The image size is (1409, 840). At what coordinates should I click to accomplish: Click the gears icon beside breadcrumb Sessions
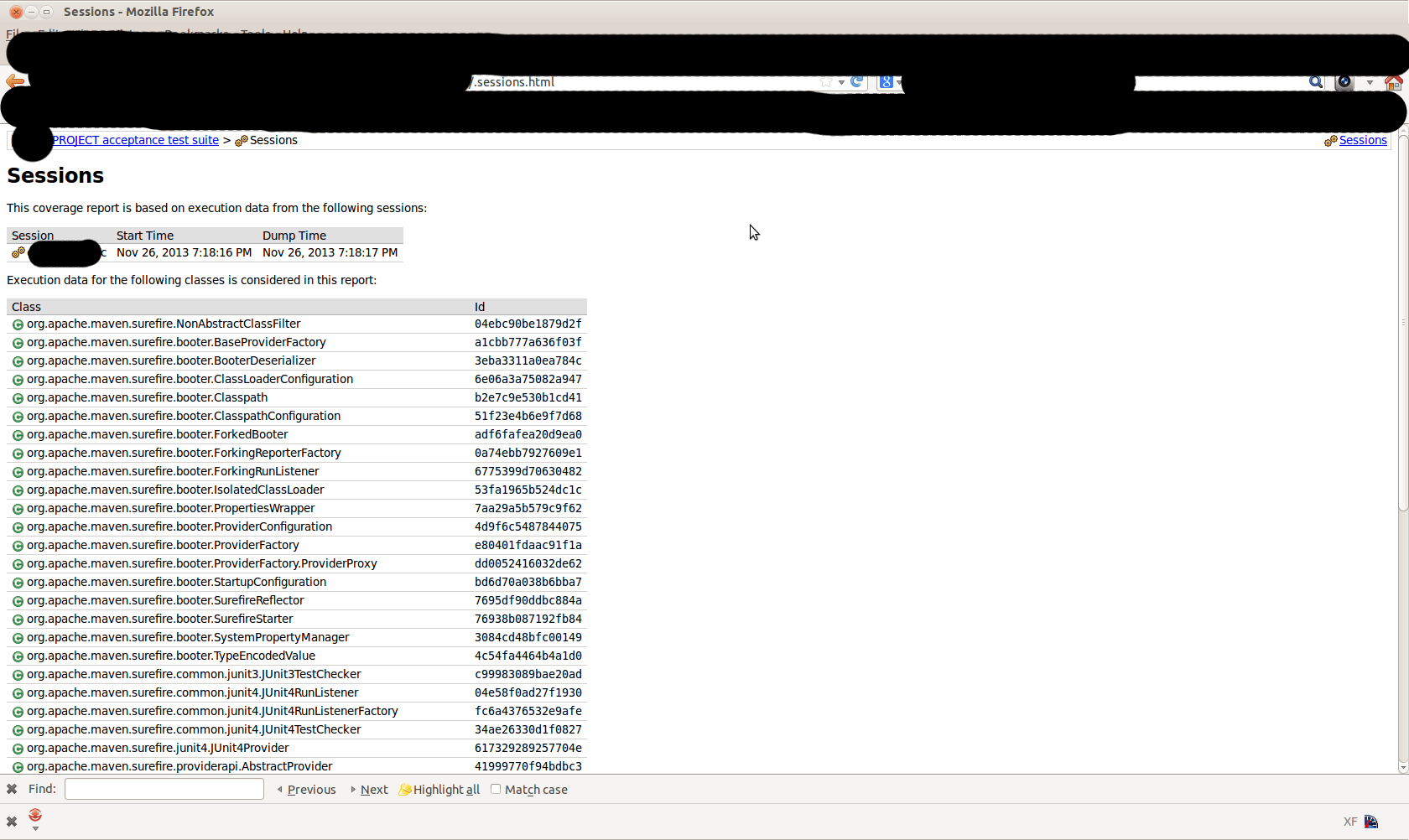(x=242, y=141)
